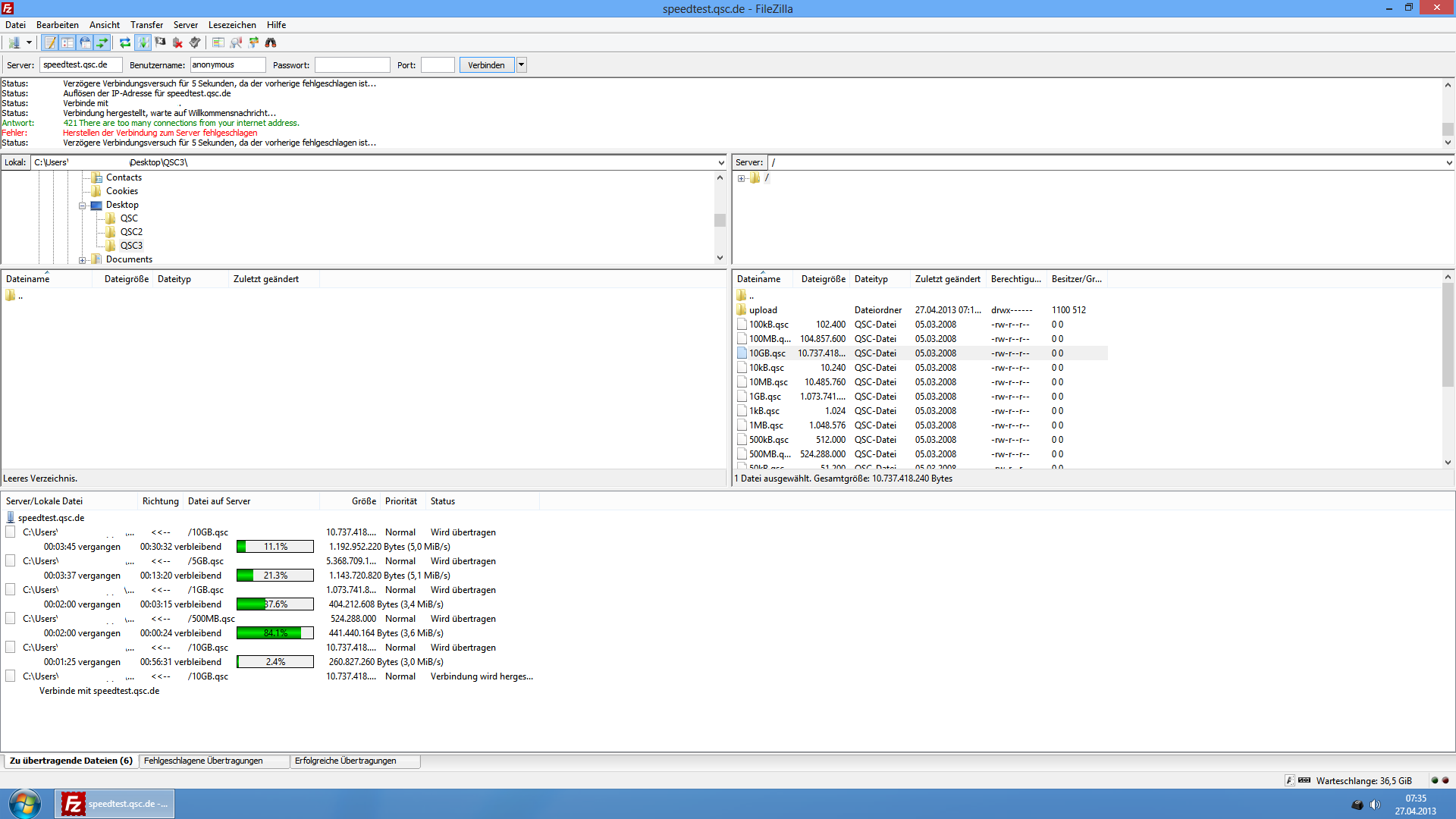Click the Verbinden button
Screen dimensions: 1456x819
[486, 65]
